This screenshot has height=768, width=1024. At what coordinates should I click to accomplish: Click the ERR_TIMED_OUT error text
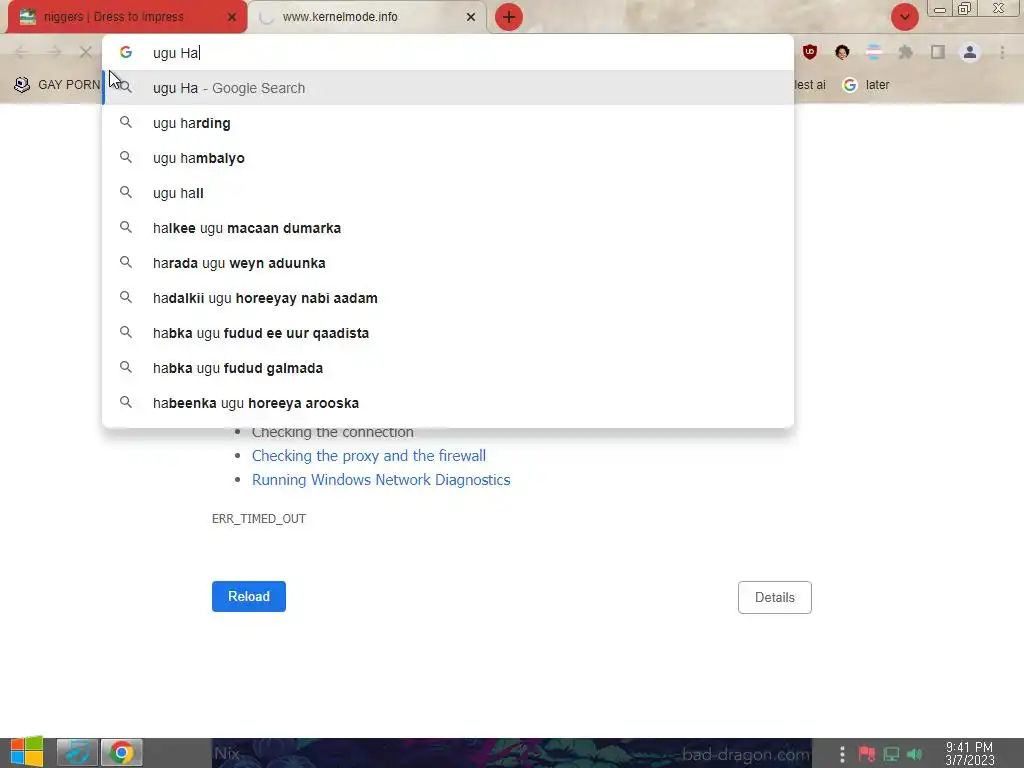click(x=259, y=519)
